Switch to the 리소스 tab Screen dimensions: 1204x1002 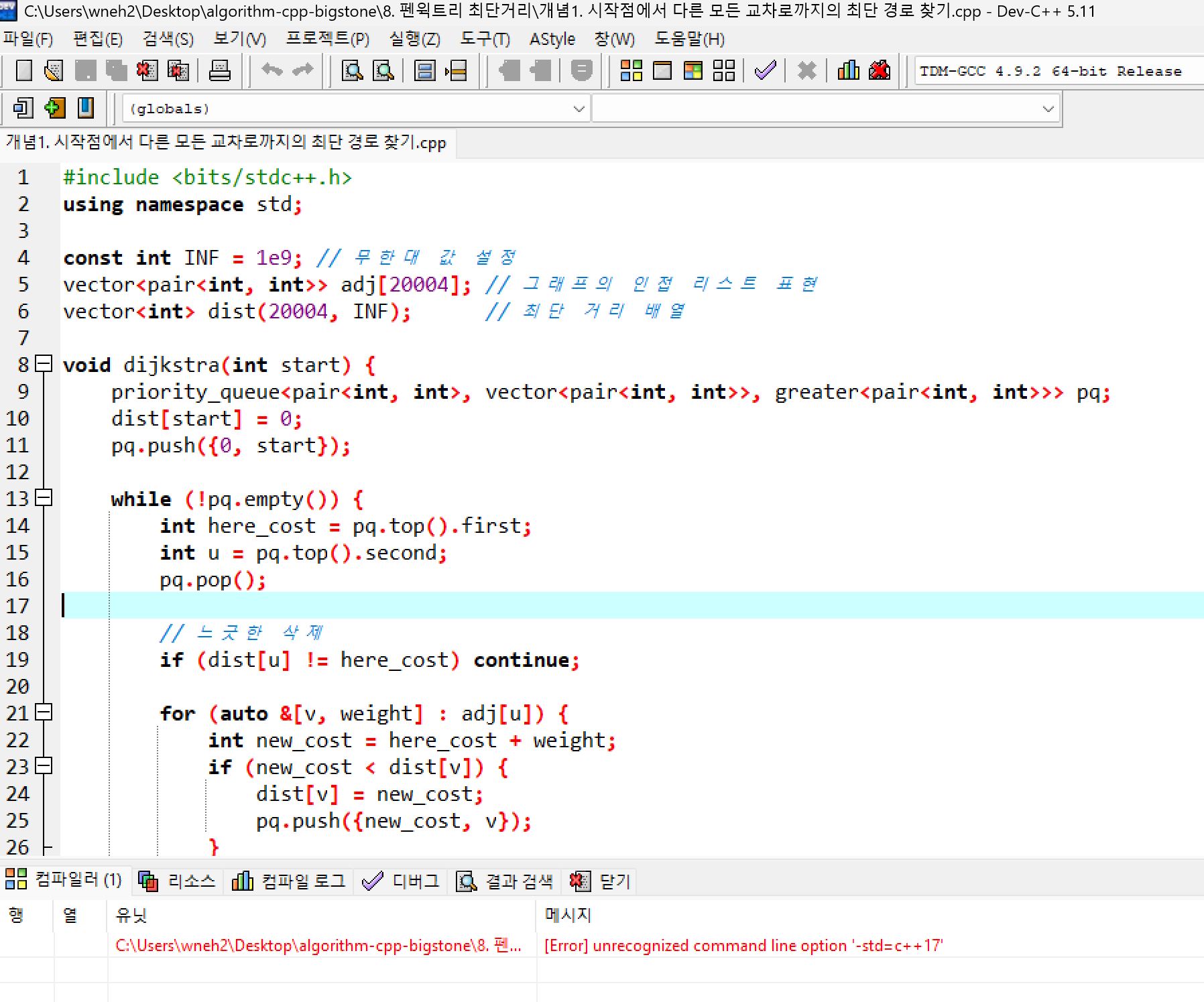177,881
